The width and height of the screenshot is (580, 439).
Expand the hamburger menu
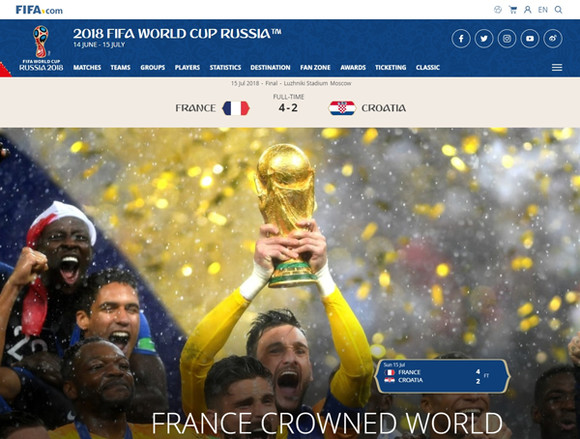pyautogui.click(x=557, y=67)
